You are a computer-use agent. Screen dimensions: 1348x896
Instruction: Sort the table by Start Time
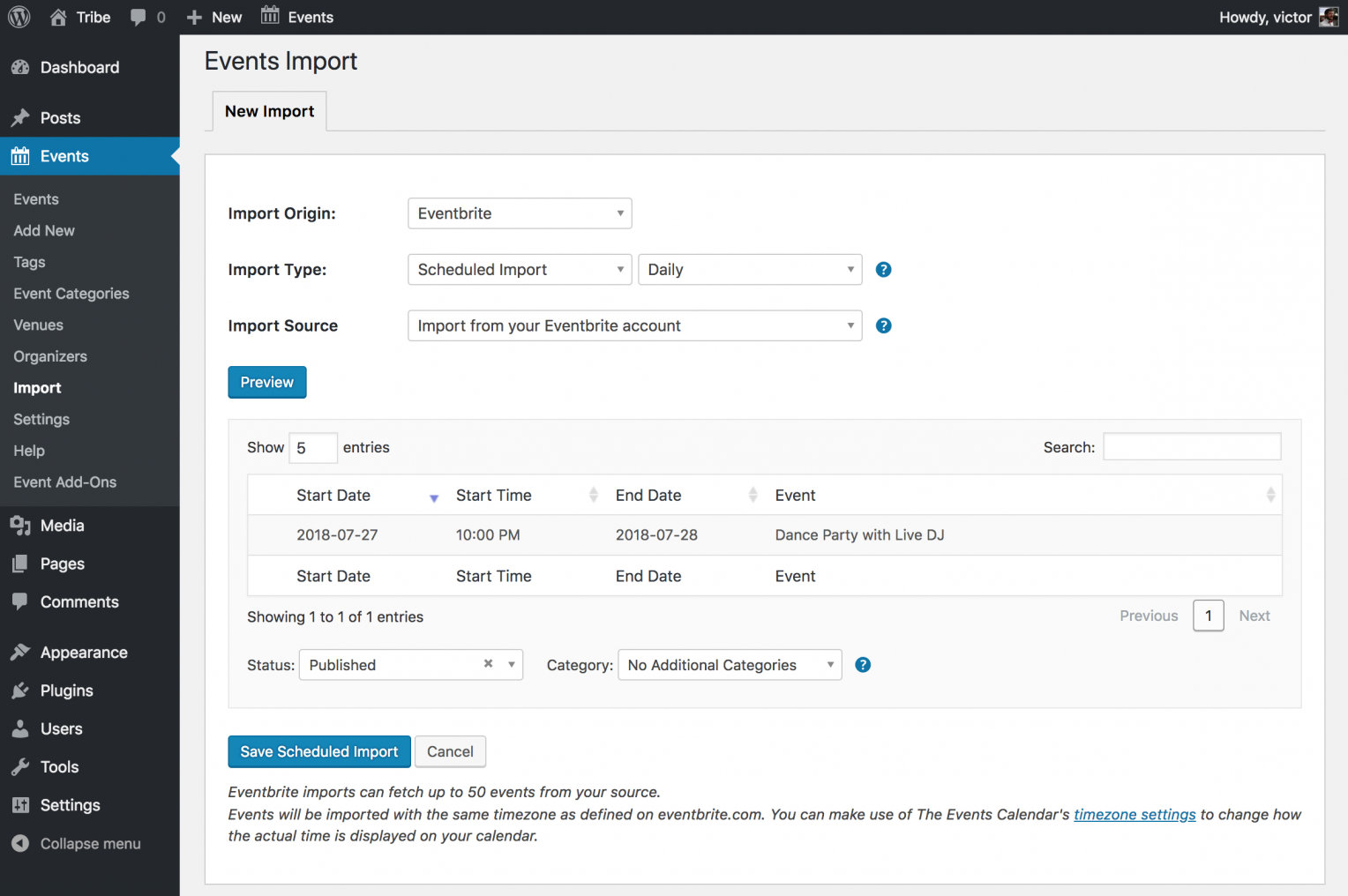(493, 496)
